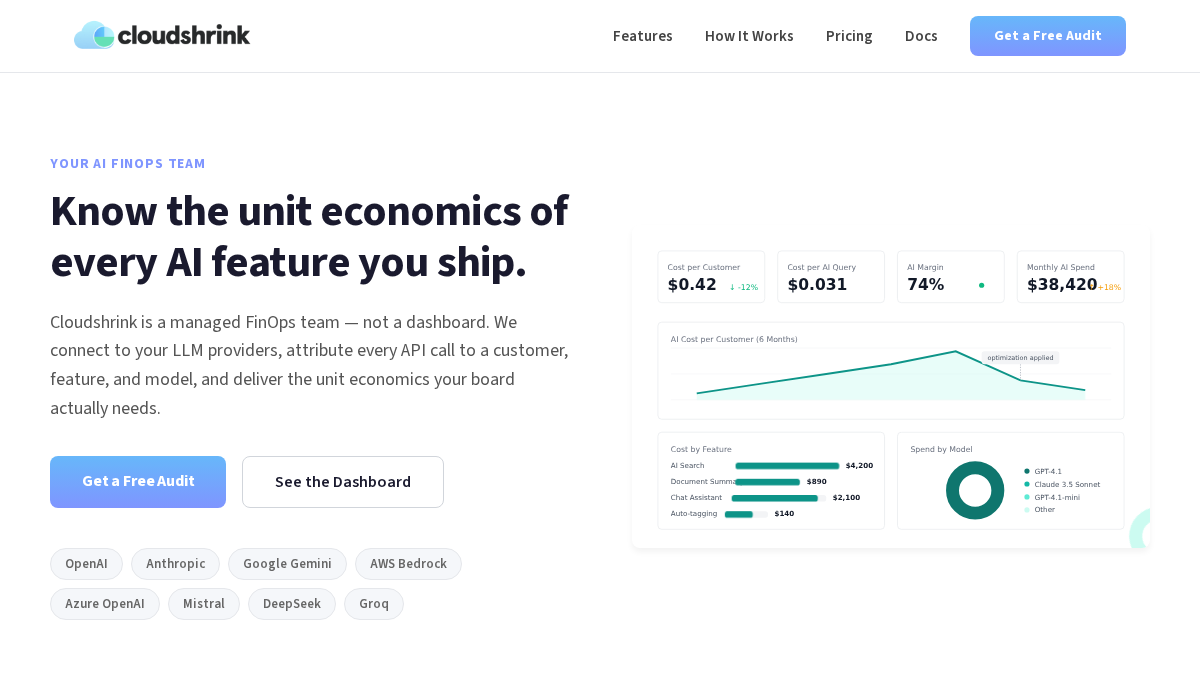
Task: Click header Get a Free Audit button
Action: 1048,36
